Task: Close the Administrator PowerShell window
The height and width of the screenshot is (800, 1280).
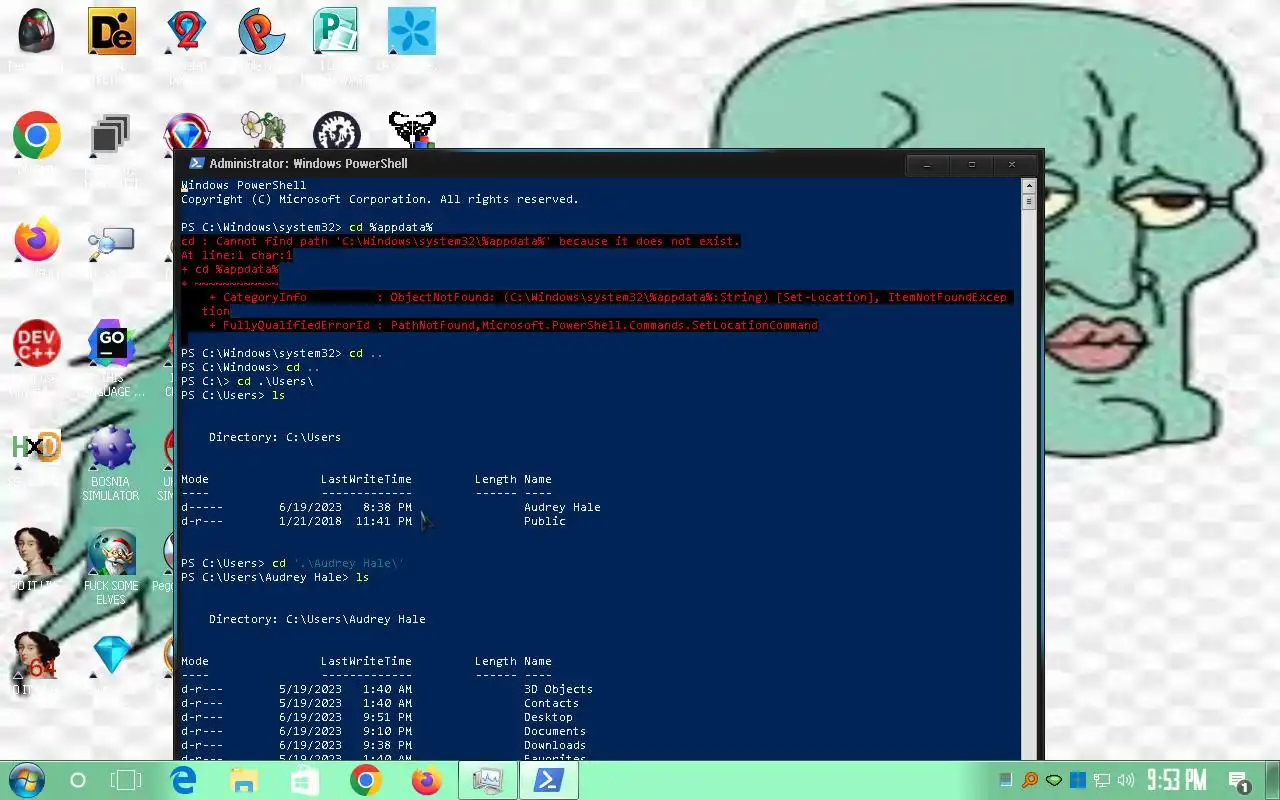Action: [x=1012, y=164]
